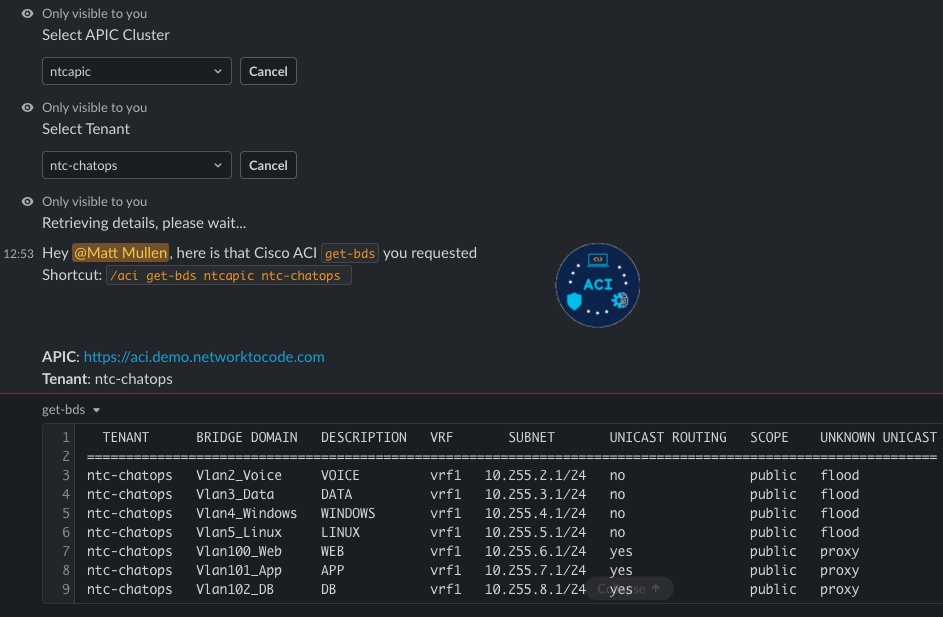Click the Vlan2_Voice bridge domain cell

[x=239, y=475]
